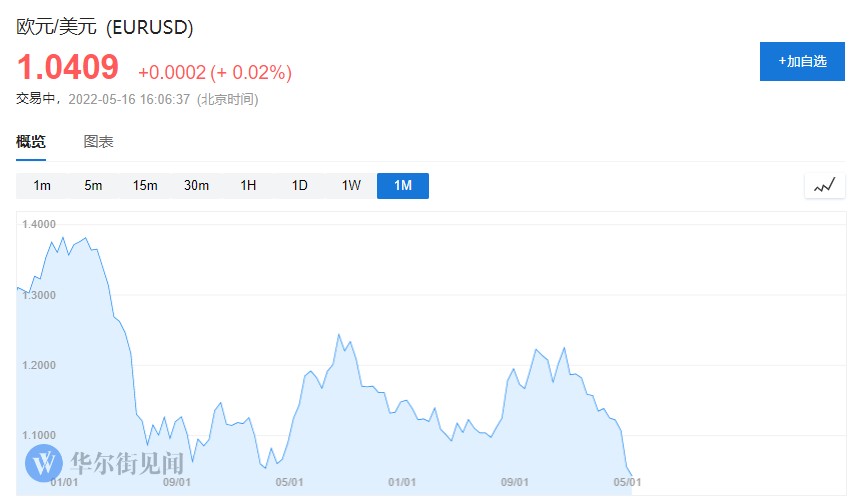
Task: Select the 1m interval
Action: (x=42, y=186)
